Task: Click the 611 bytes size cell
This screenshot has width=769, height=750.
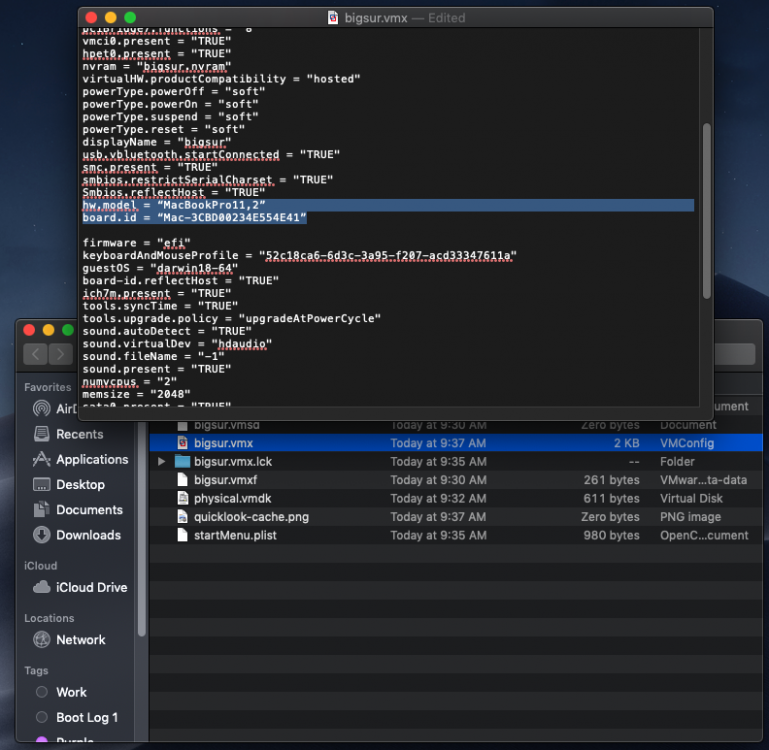Action: coord(611,498)
